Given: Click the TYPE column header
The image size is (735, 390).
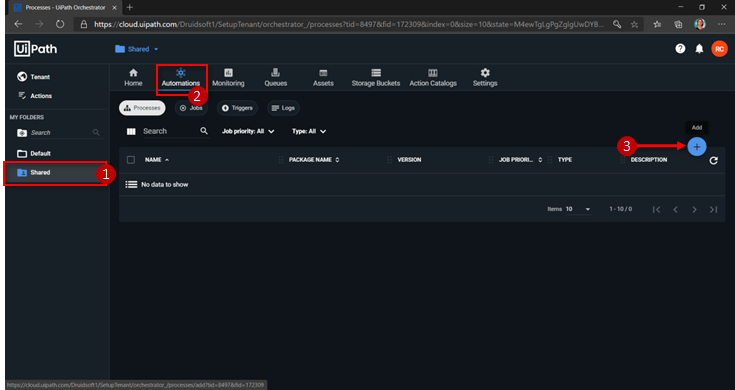Looking at the screenshot, I should [565, 160].
